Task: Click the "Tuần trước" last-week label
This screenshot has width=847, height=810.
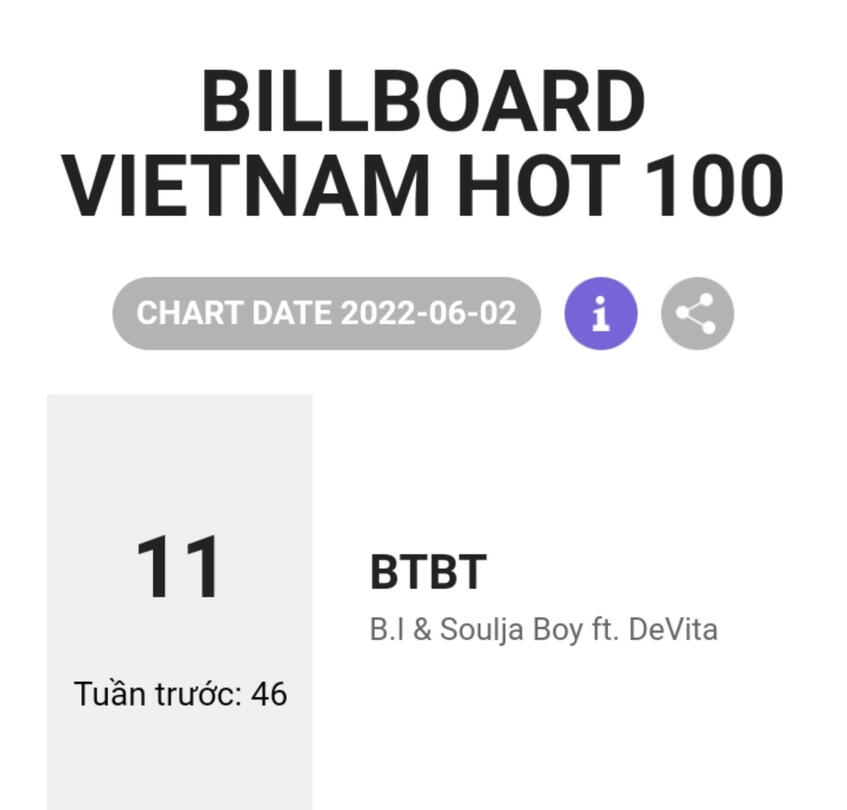Action: pyautogui.click(x=157, y=693)
